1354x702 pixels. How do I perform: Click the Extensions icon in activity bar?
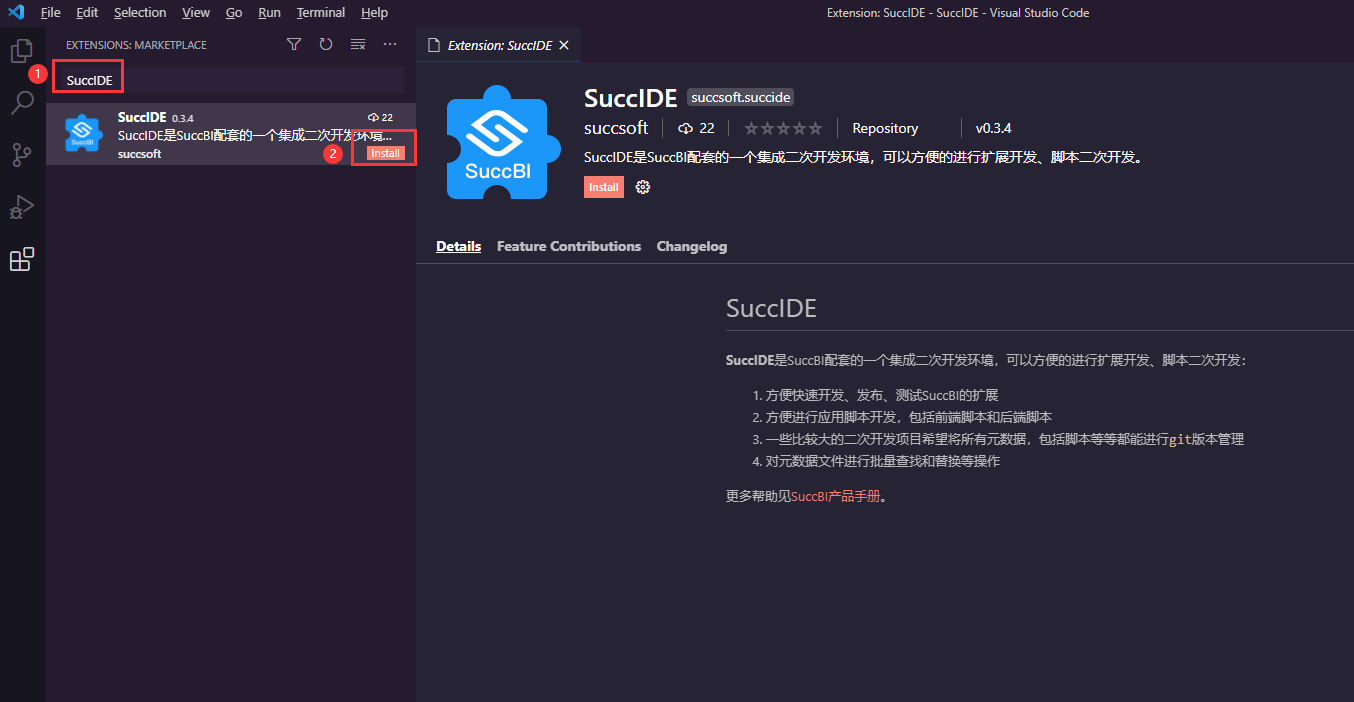[x=22, y=260]
